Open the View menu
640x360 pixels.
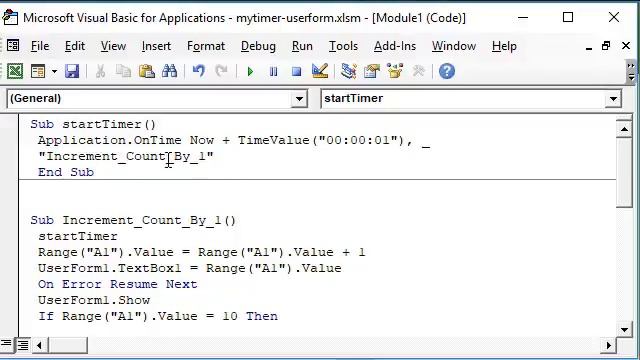tap(113, 46)
